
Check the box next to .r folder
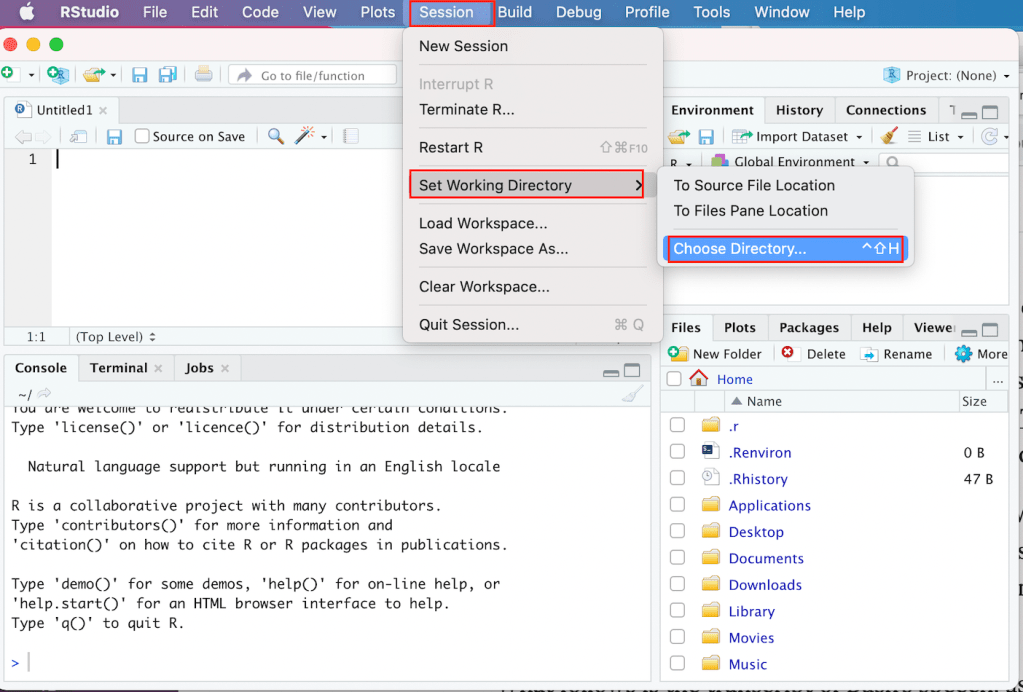677,425
